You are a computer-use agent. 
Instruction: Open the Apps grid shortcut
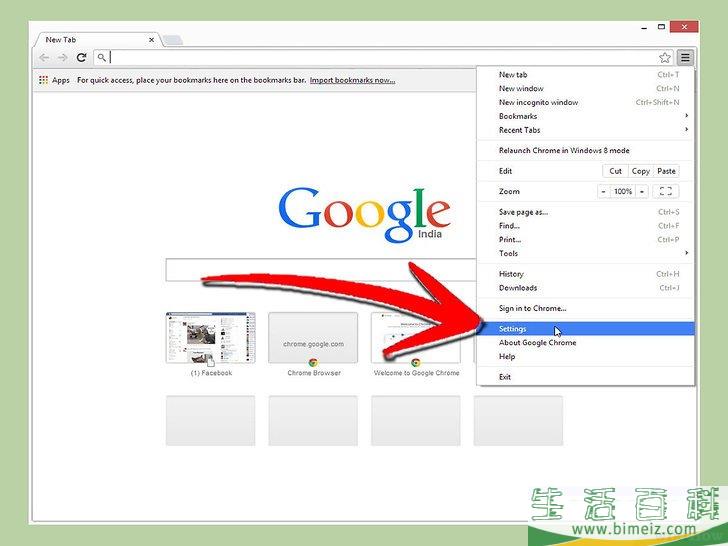click(x=54, y=80)
